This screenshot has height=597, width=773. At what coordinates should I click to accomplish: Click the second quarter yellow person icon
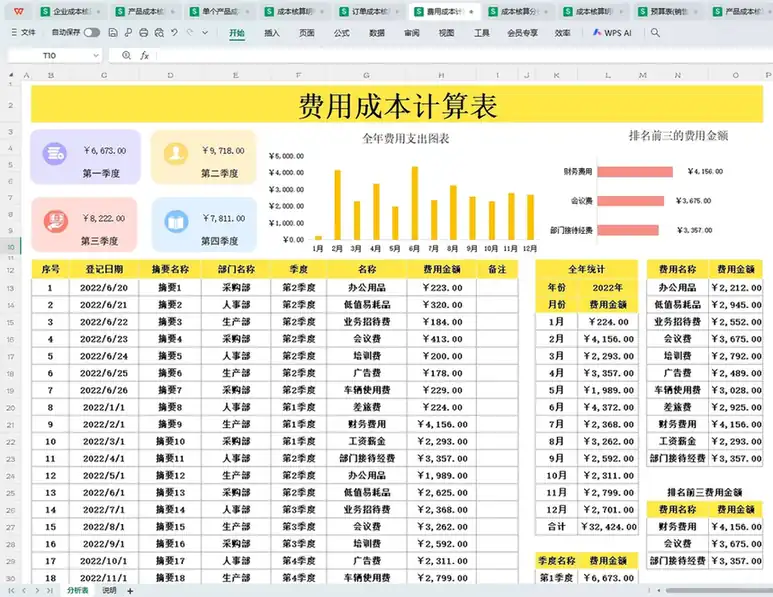pos(176,153)
